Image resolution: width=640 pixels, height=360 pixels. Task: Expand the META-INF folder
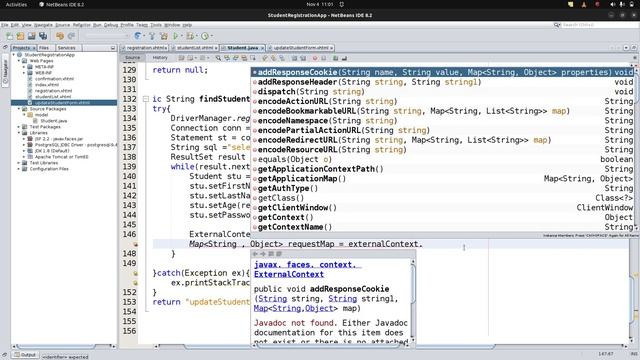24,67
